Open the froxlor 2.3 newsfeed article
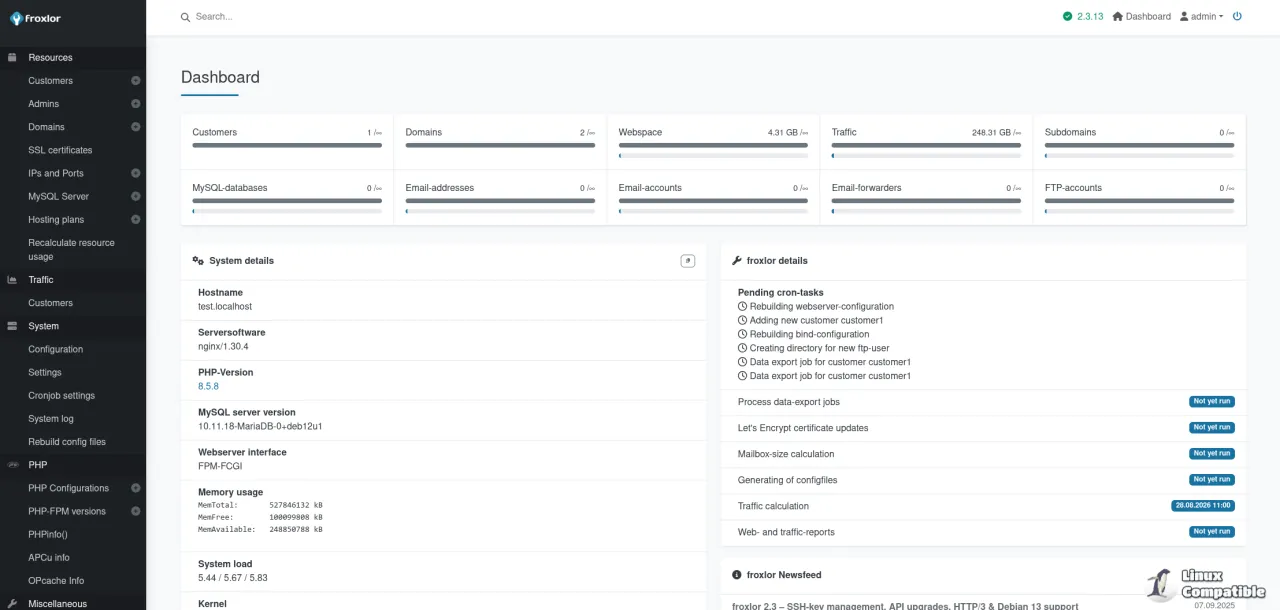The image size is (1280, 610). 905,605
